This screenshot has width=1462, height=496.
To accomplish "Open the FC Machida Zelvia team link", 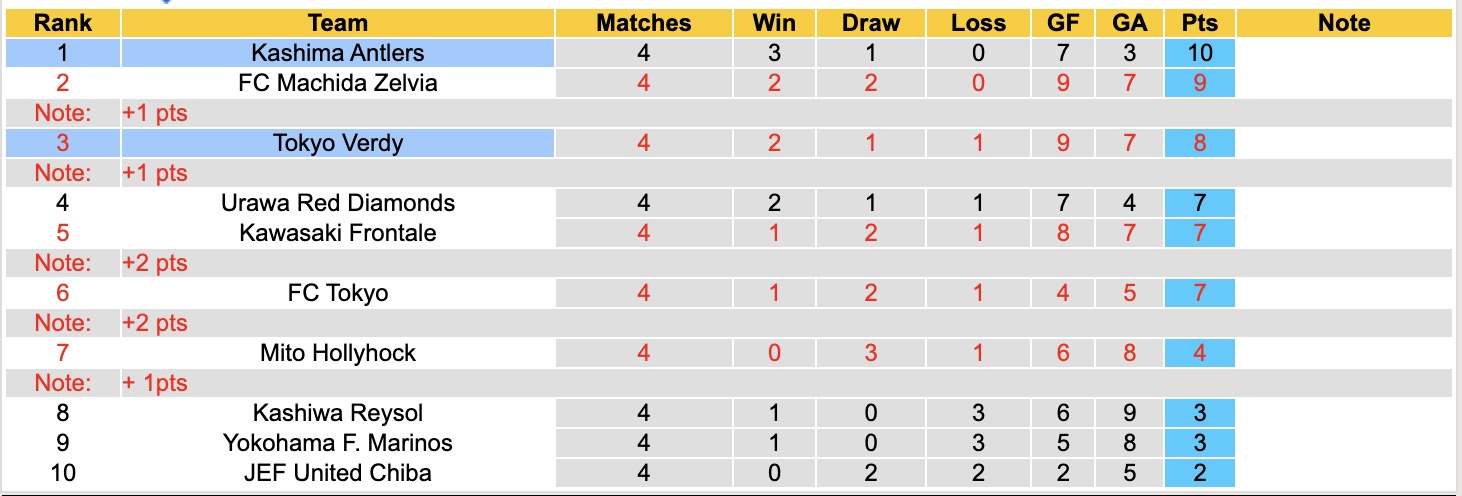I will point(338,83).
